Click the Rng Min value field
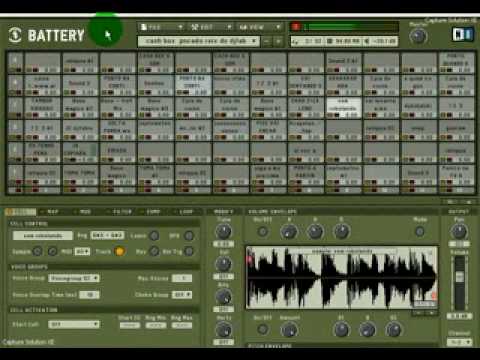 pyautogui.click(x=156, y=325)
